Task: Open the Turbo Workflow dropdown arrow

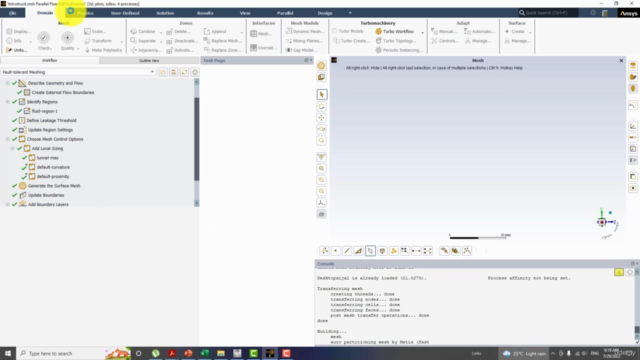Action: 422,32
